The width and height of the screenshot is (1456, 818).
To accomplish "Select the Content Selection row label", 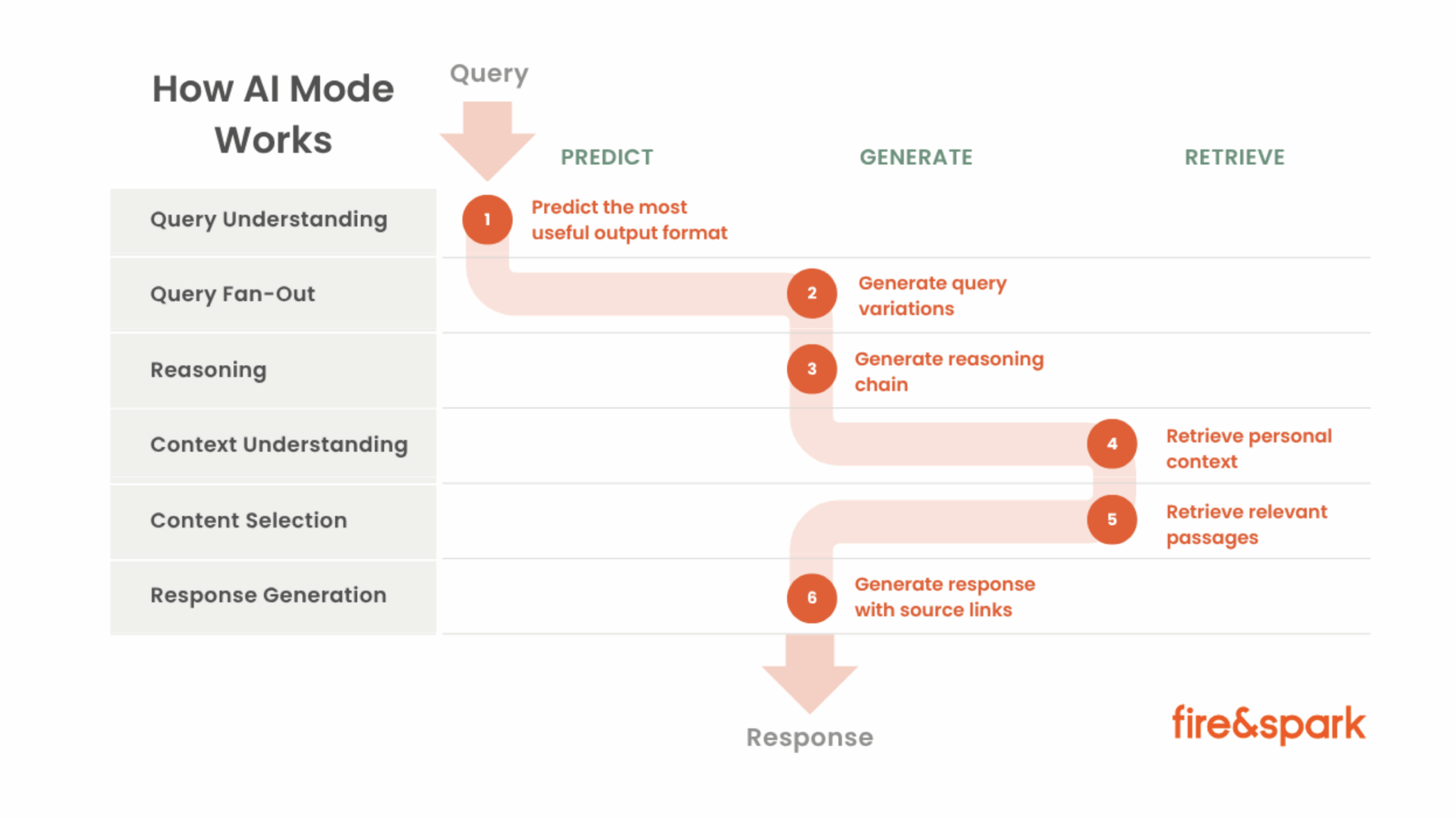I will [249, 520].
